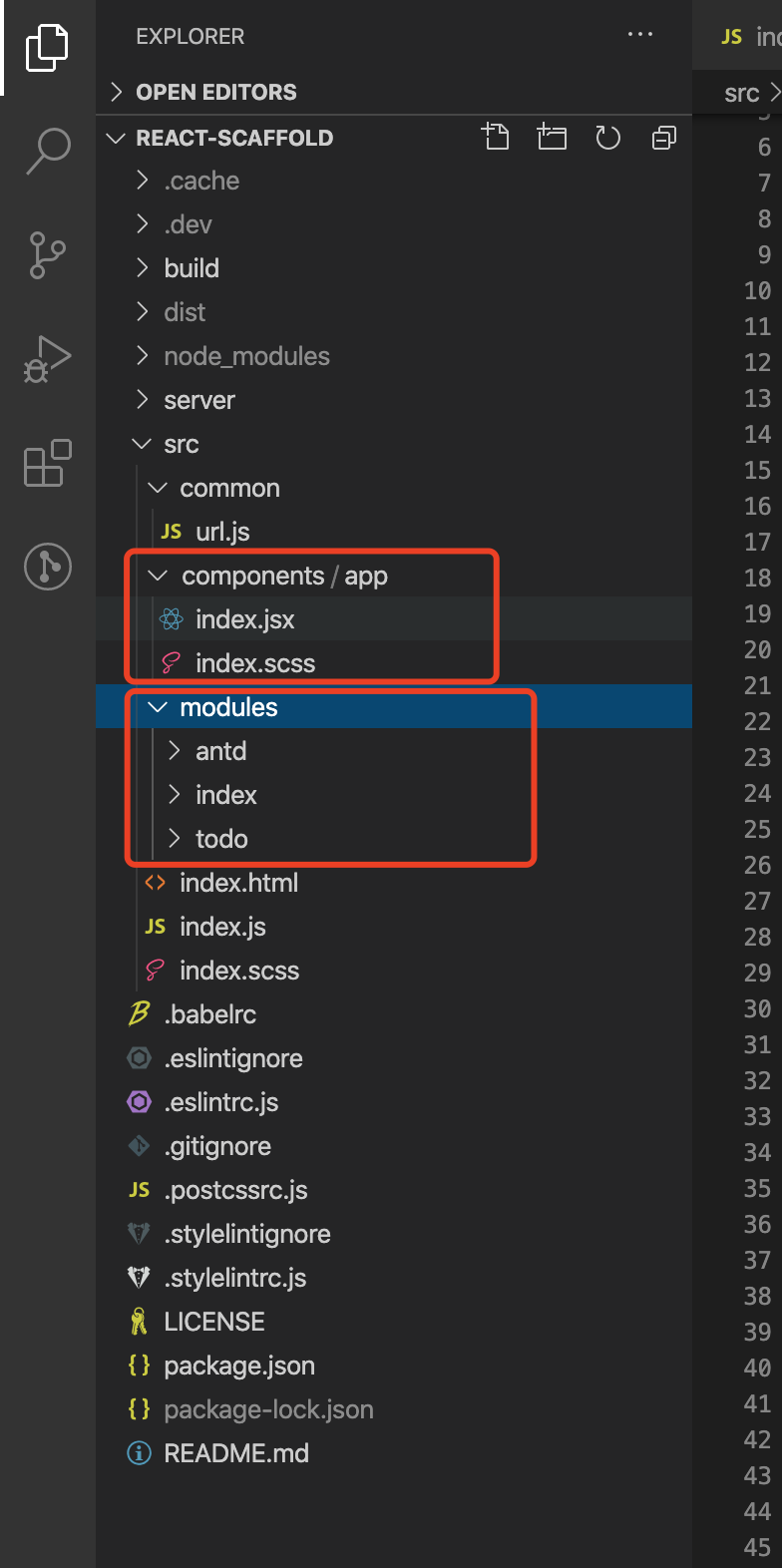Image resolution: width=782 pixels, height=1568 pixels.
Task: Open the Git Graph activity icon
Action: tap(48, 567)
